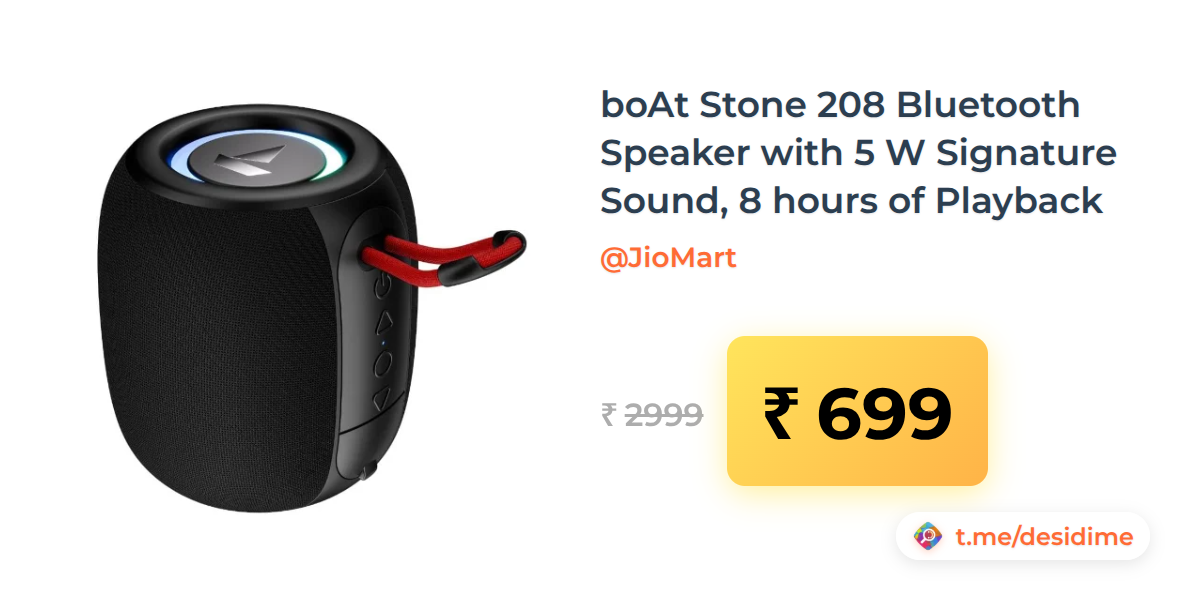Click the boAt Stone 208 product title

point(858,152)
